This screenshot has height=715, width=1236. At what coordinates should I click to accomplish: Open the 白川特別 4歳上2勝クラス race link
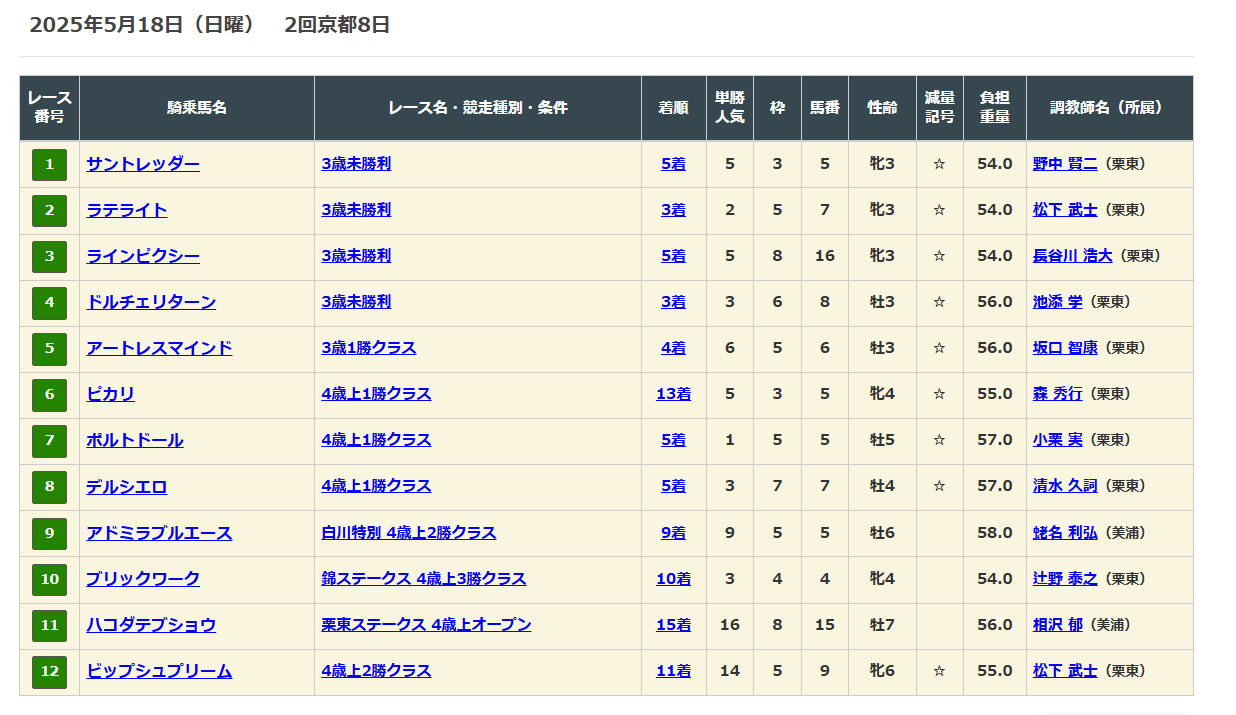(x=408, y=533)
